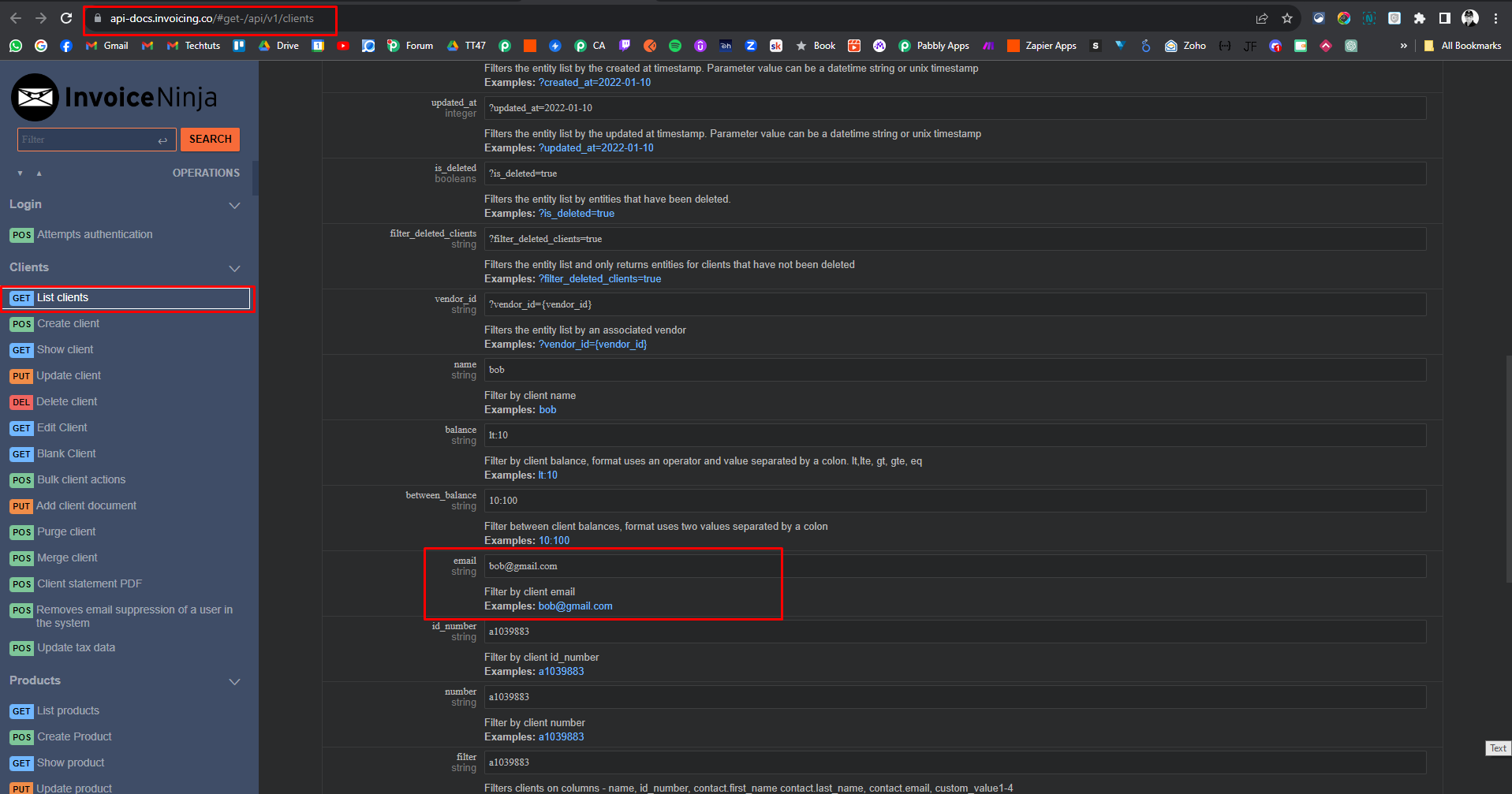Open the Extensions puzzle icon

1420,18
